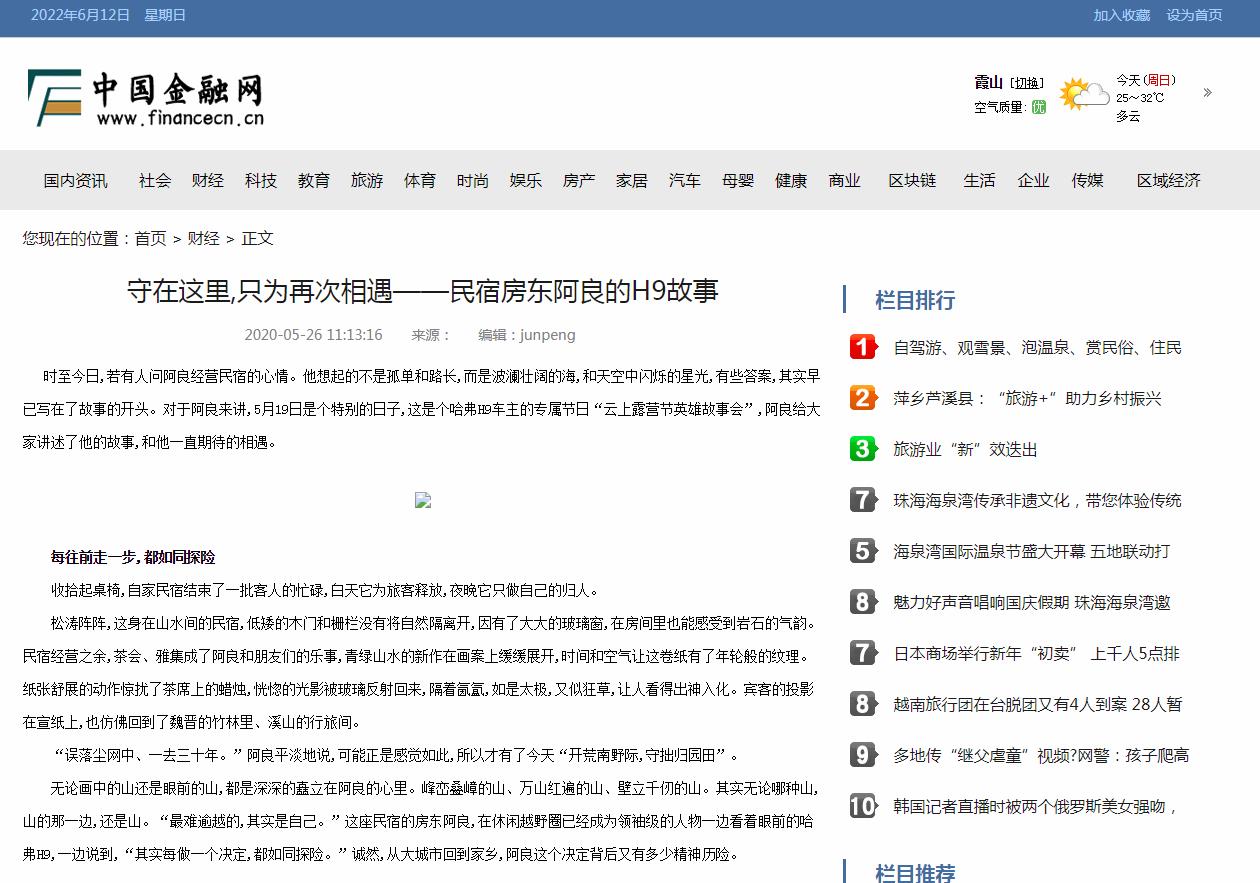
Task: Go to the 房产 section
Action: click(579, 180)
